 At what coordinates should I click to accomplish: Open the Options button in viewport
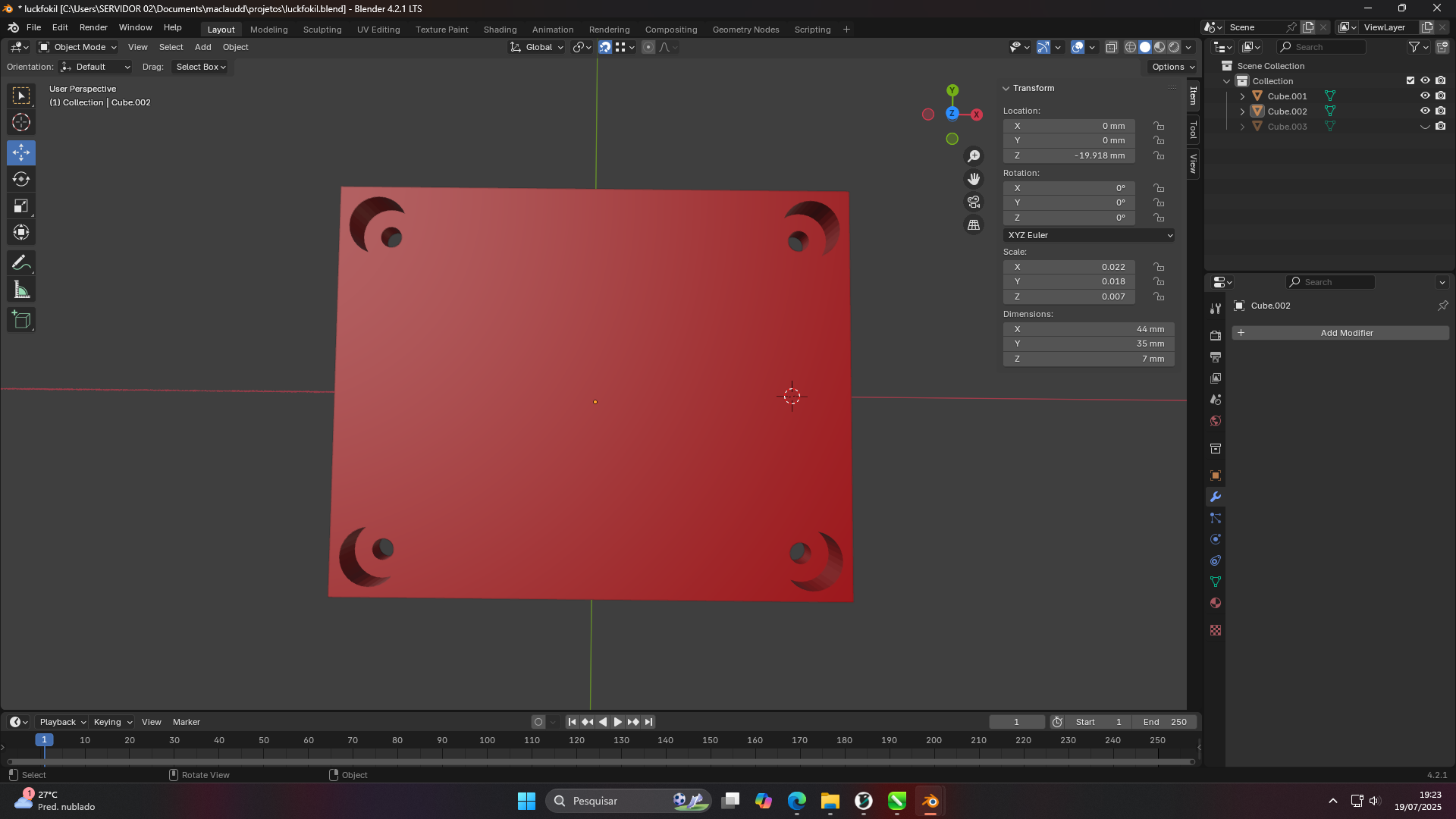pyautogui.click(x=1172, y=67)
